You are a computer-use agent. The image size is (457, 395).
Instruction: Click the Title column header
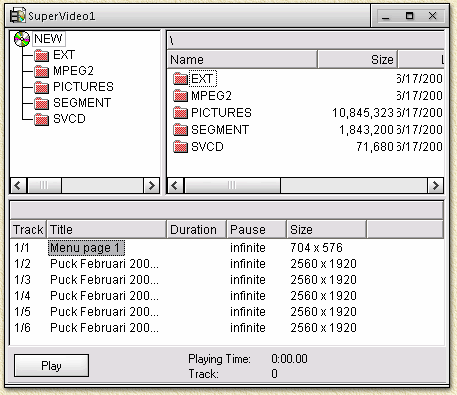coord(107,230)
